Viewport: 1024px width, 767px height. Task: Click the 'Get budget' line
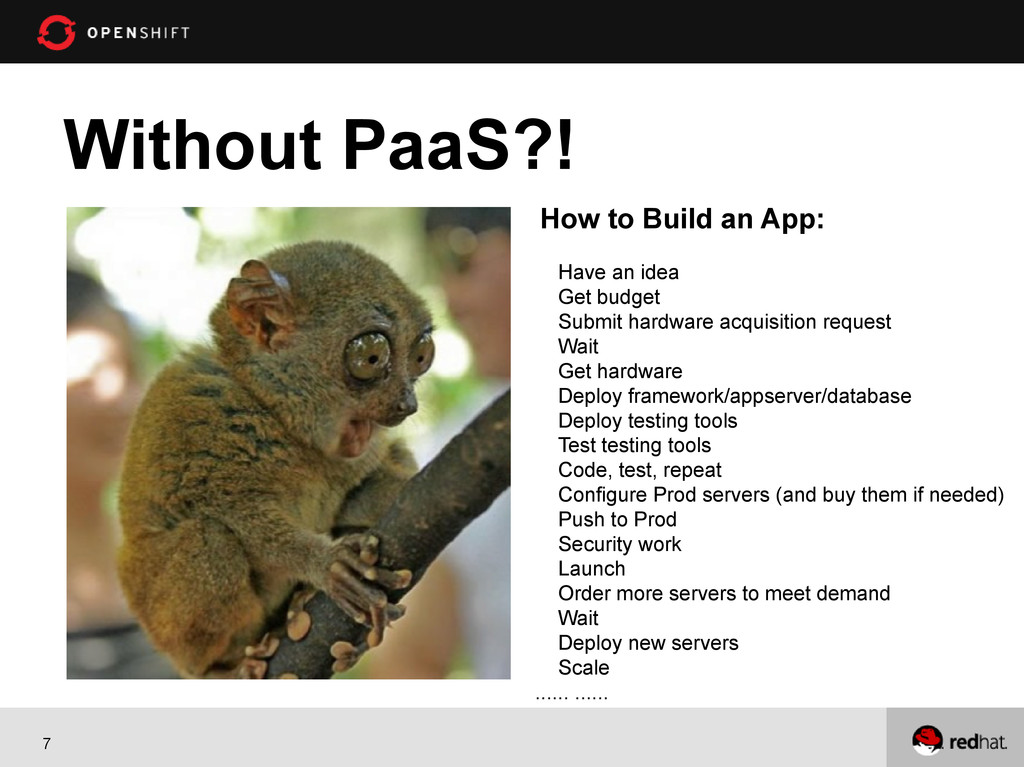tap(609, 297)
